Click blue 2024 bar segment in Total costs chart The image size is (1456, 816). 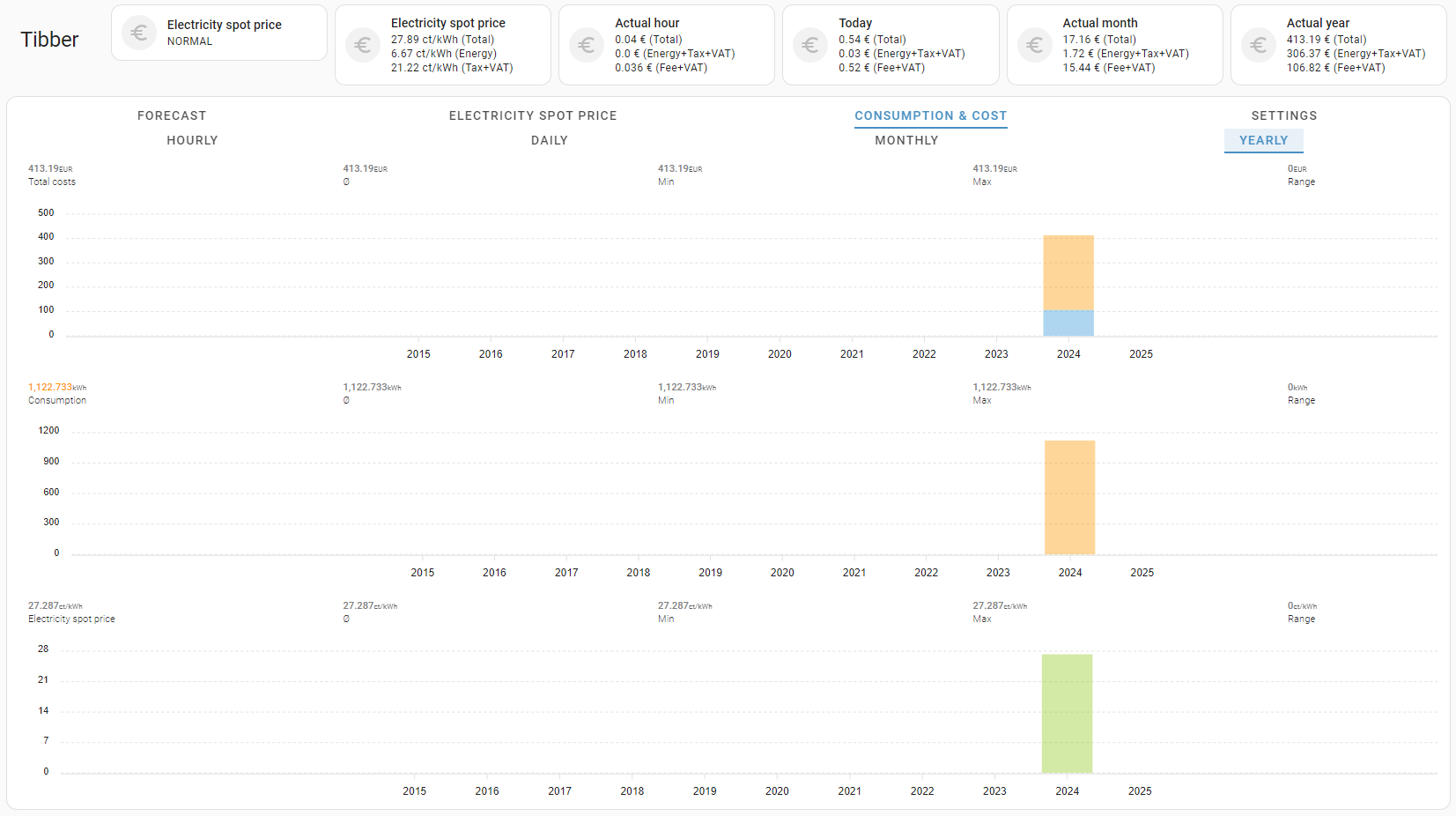[1068, 323]
